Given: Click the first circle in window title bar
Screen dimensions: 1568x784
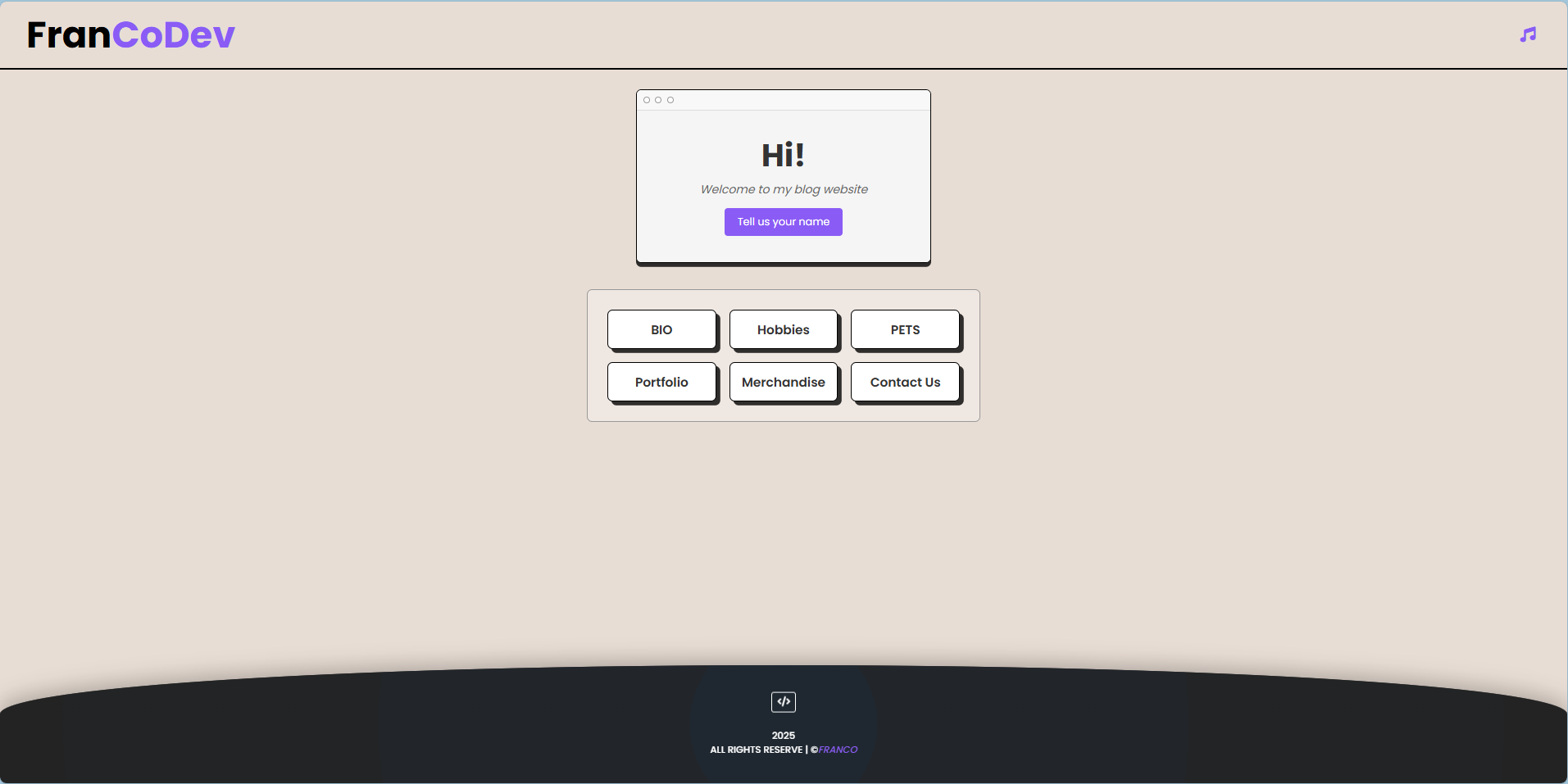Looking at the screenshot, I should [x=647, y=100].
